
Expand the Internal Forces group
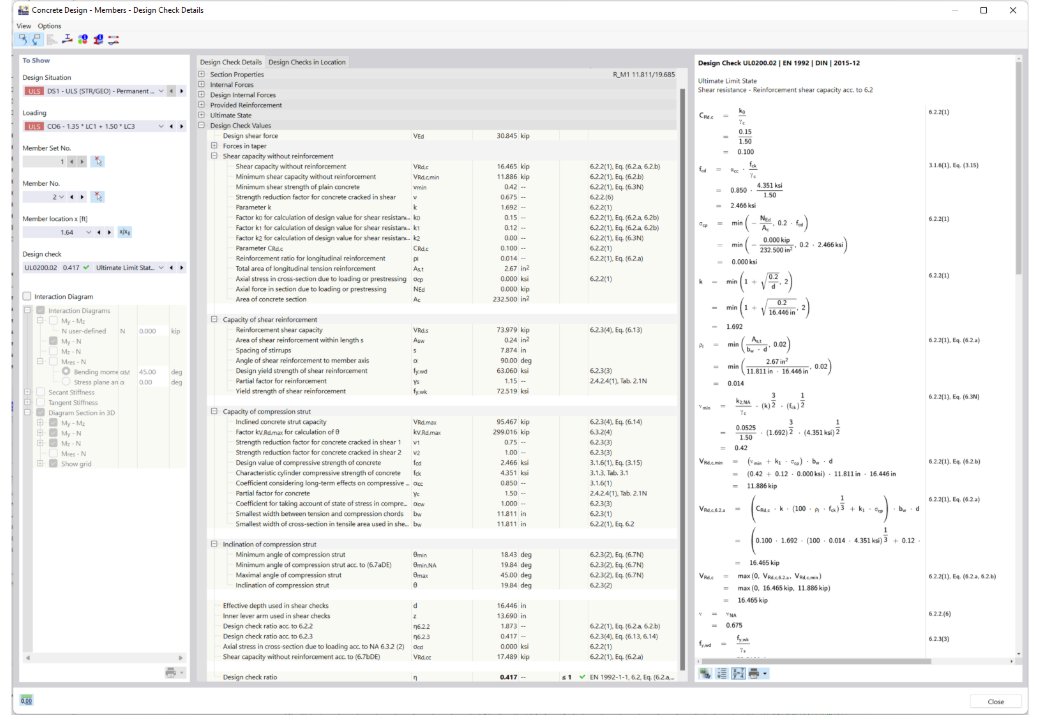pos(202,84)
